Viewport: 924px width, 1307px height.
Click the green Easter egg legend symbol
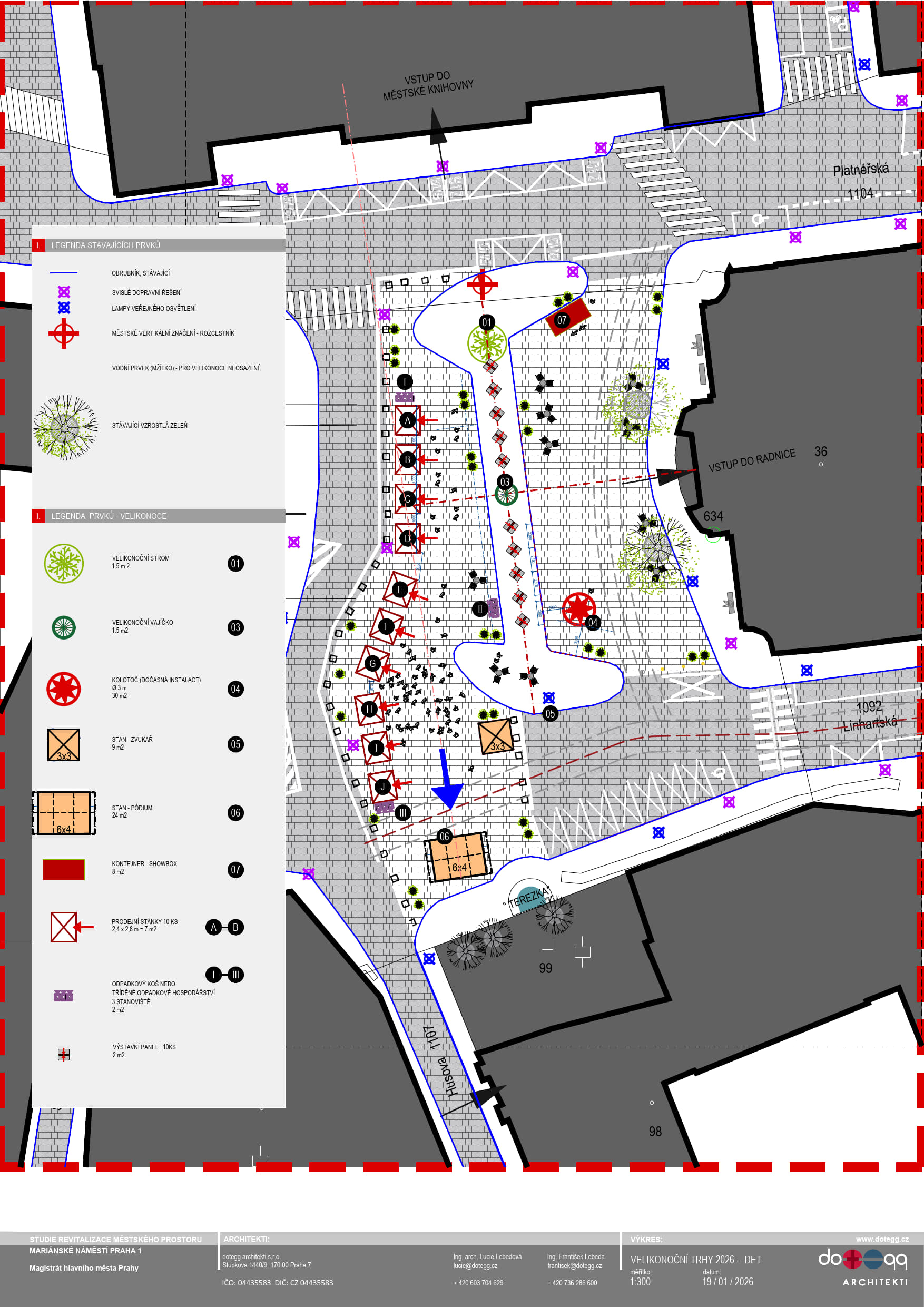pos(64,627)
